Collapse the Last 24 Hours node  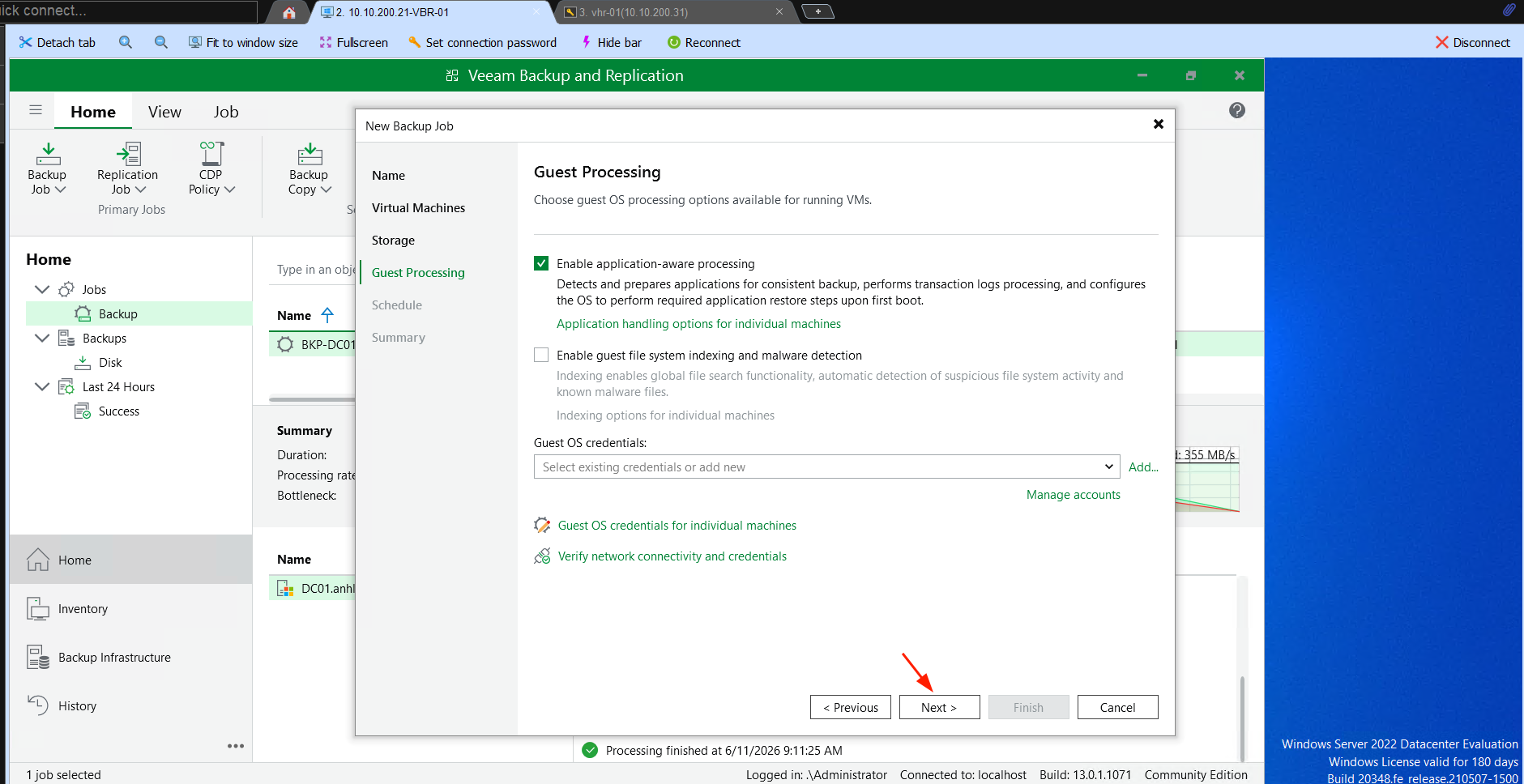(x=42, y=386)
